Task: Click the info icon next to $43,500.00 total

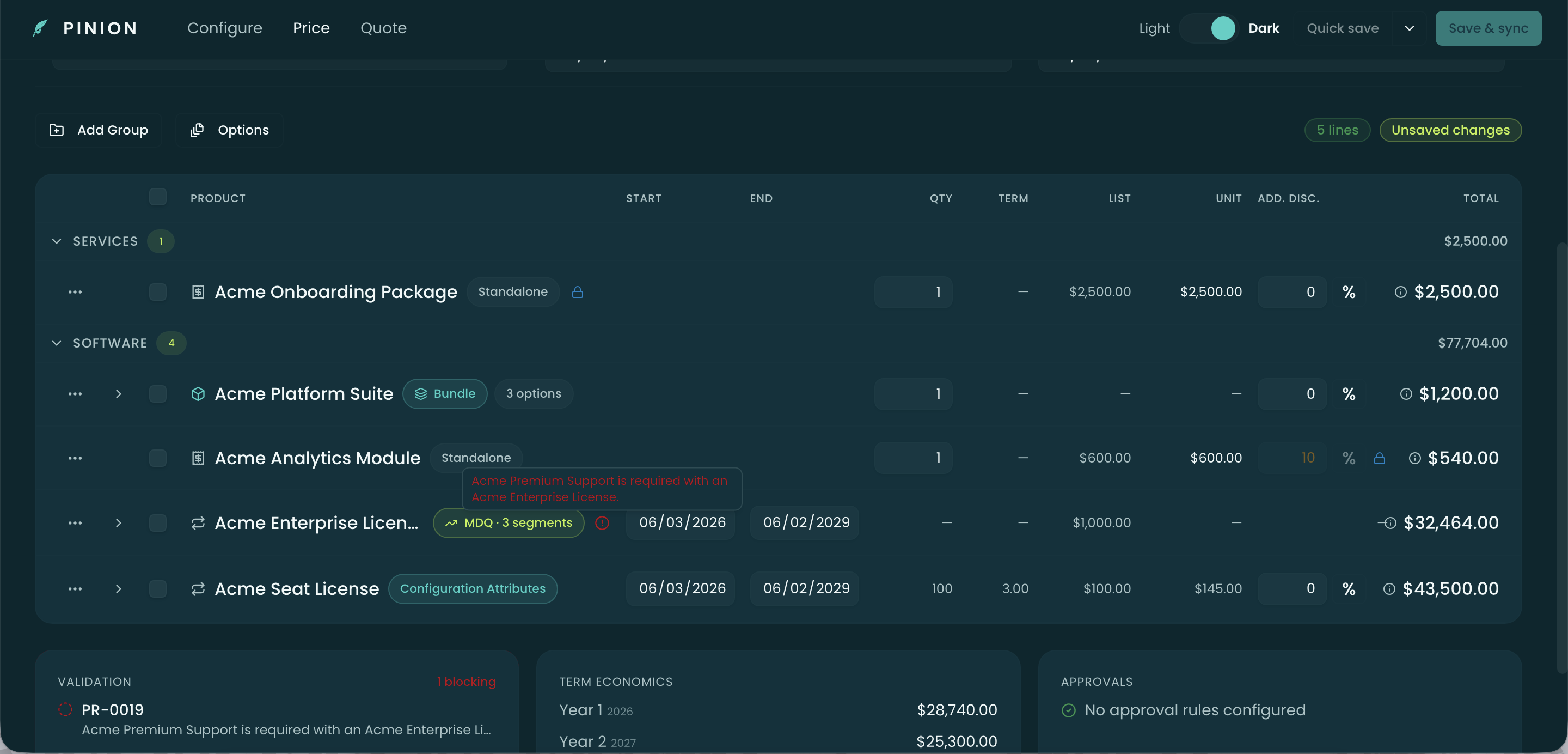Action: tap(1389, 588)
